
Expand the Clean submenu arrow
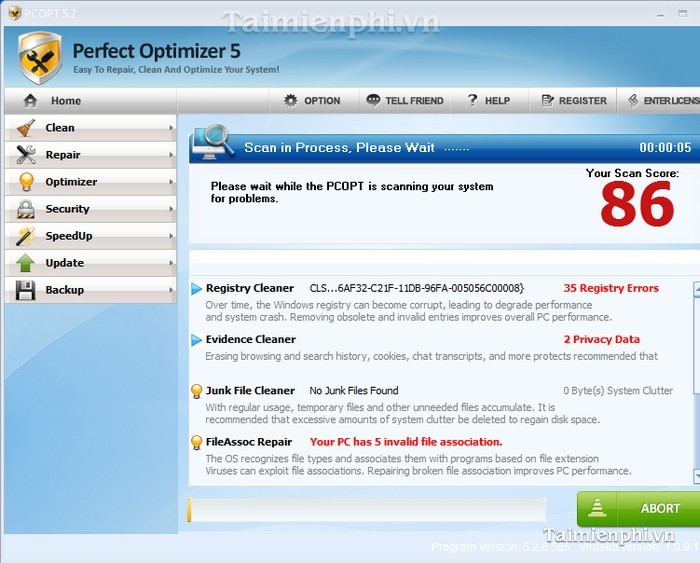[x=171, y=128]
